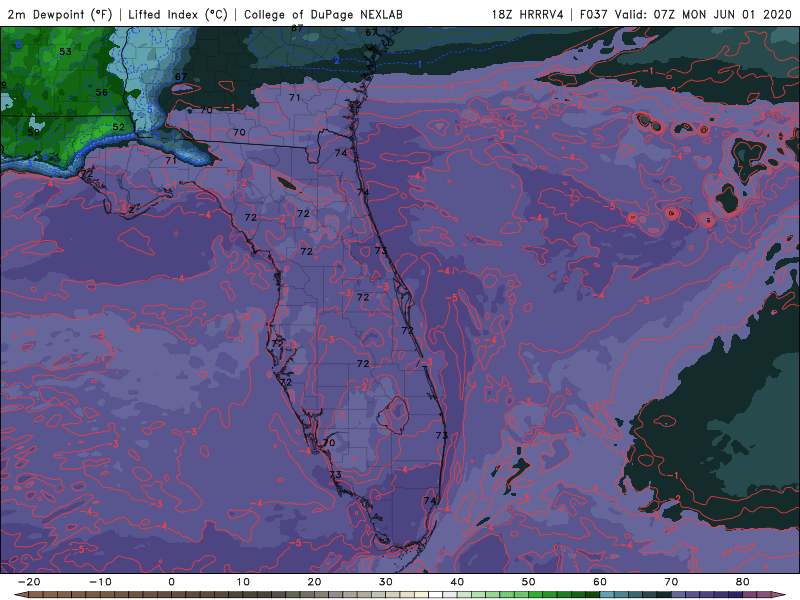
Task: Click the 20 label on the color bar
Action: point(314,582)
